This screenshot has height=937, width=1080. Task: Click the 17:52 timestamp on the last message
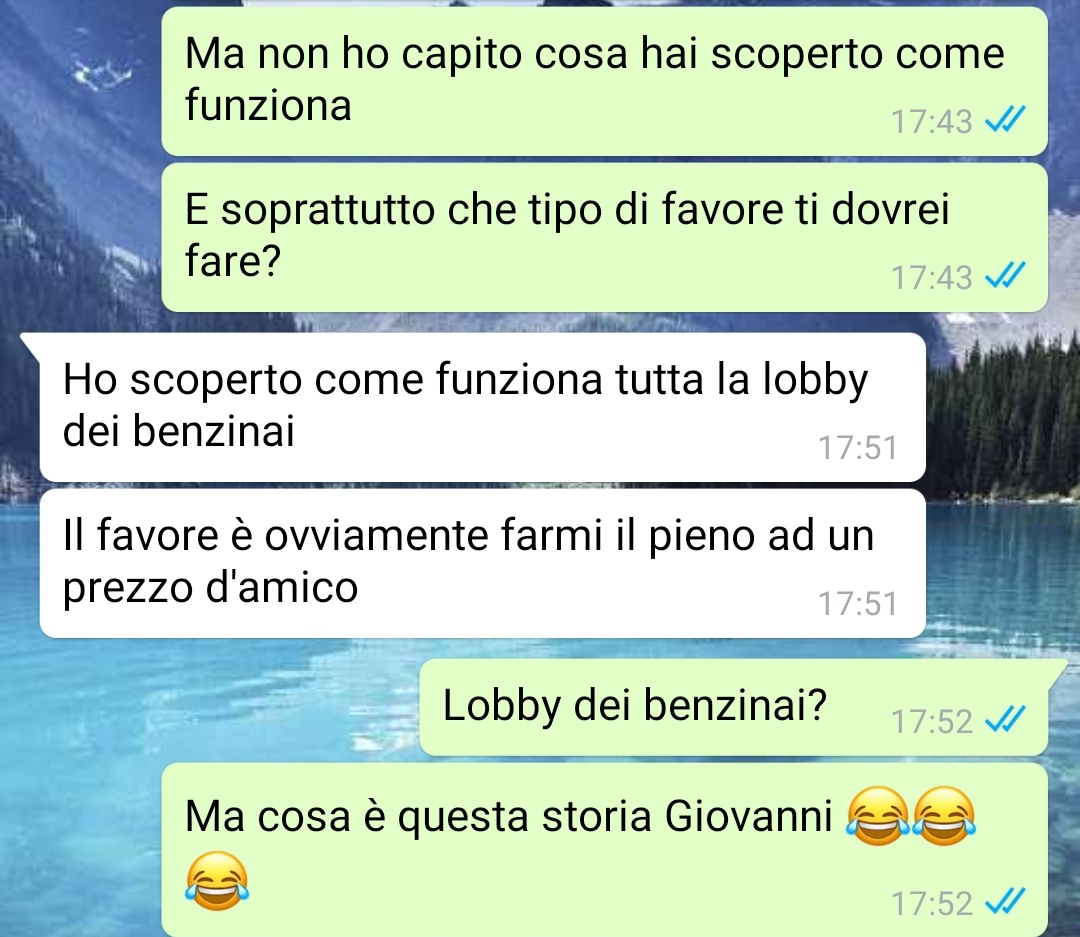[x=931, y=903]
